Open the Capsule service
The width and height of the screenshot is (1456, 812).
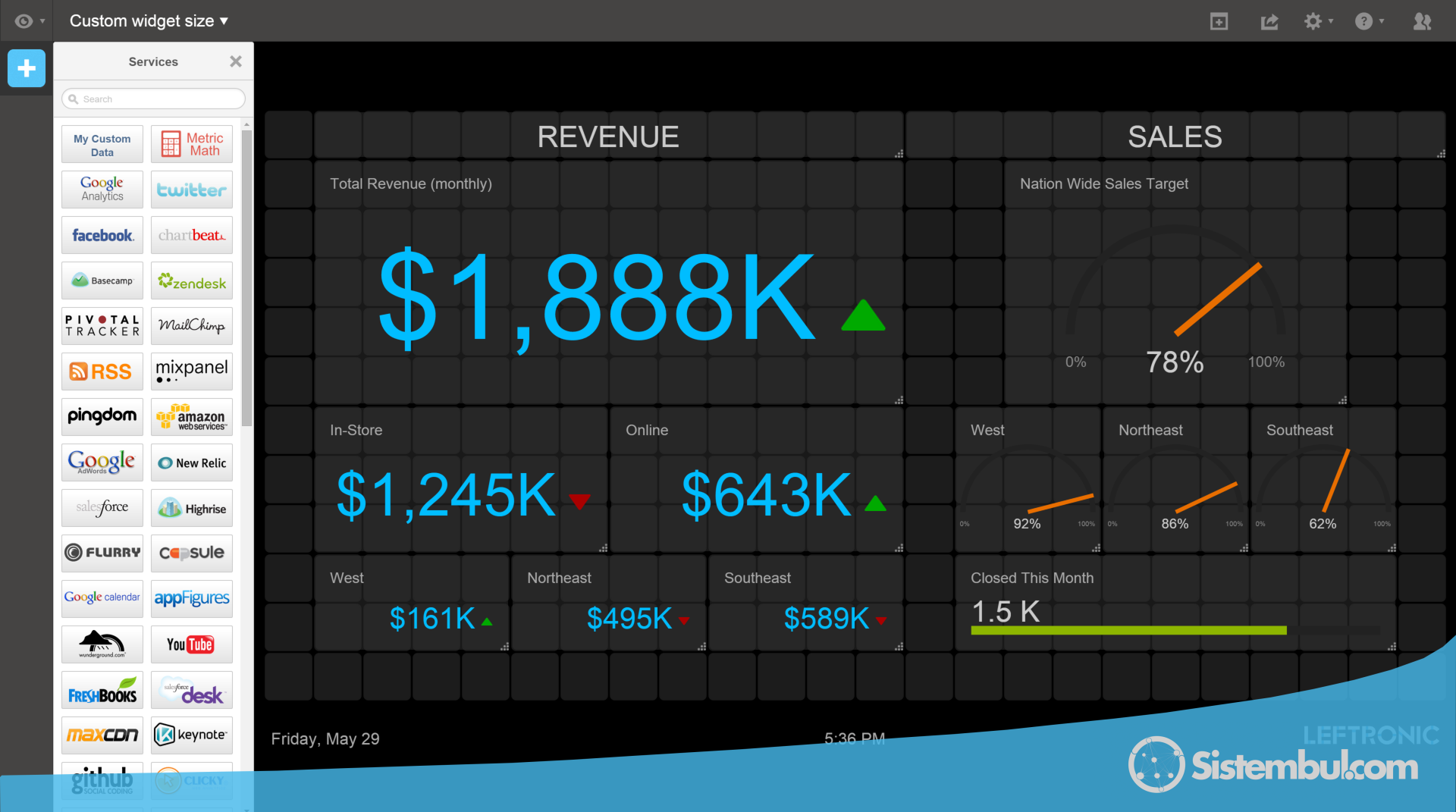pyautogui.click(x=192, y=553)
